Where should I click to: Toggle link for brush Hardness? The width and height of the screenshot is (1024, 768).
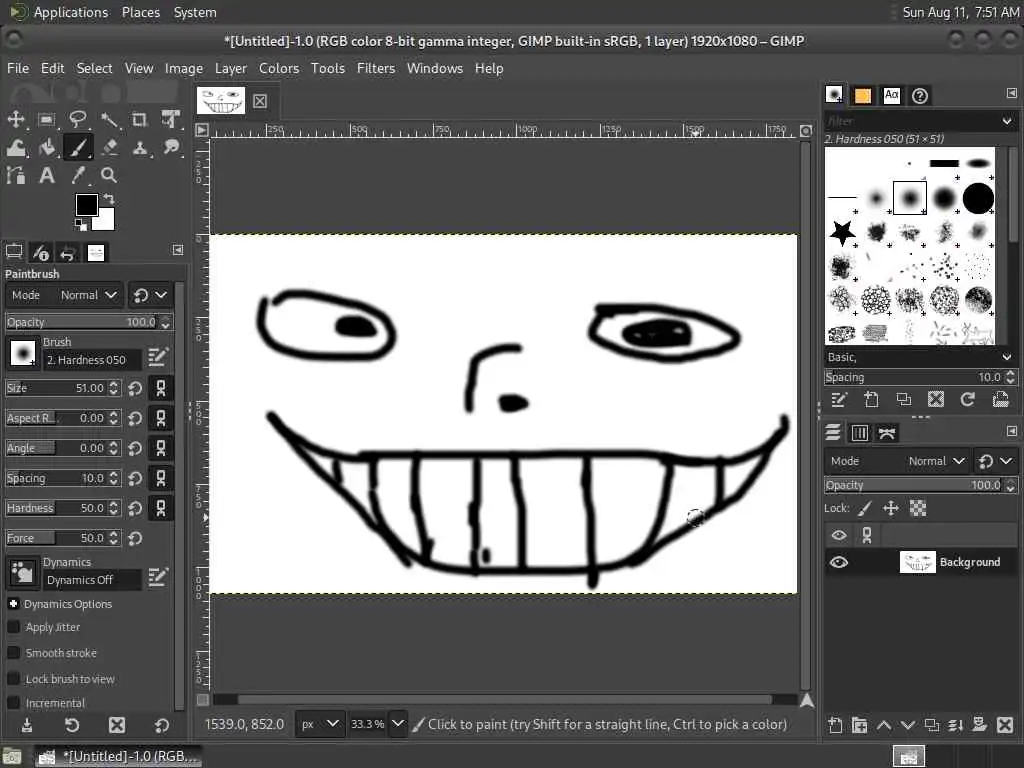pos(161,508)
